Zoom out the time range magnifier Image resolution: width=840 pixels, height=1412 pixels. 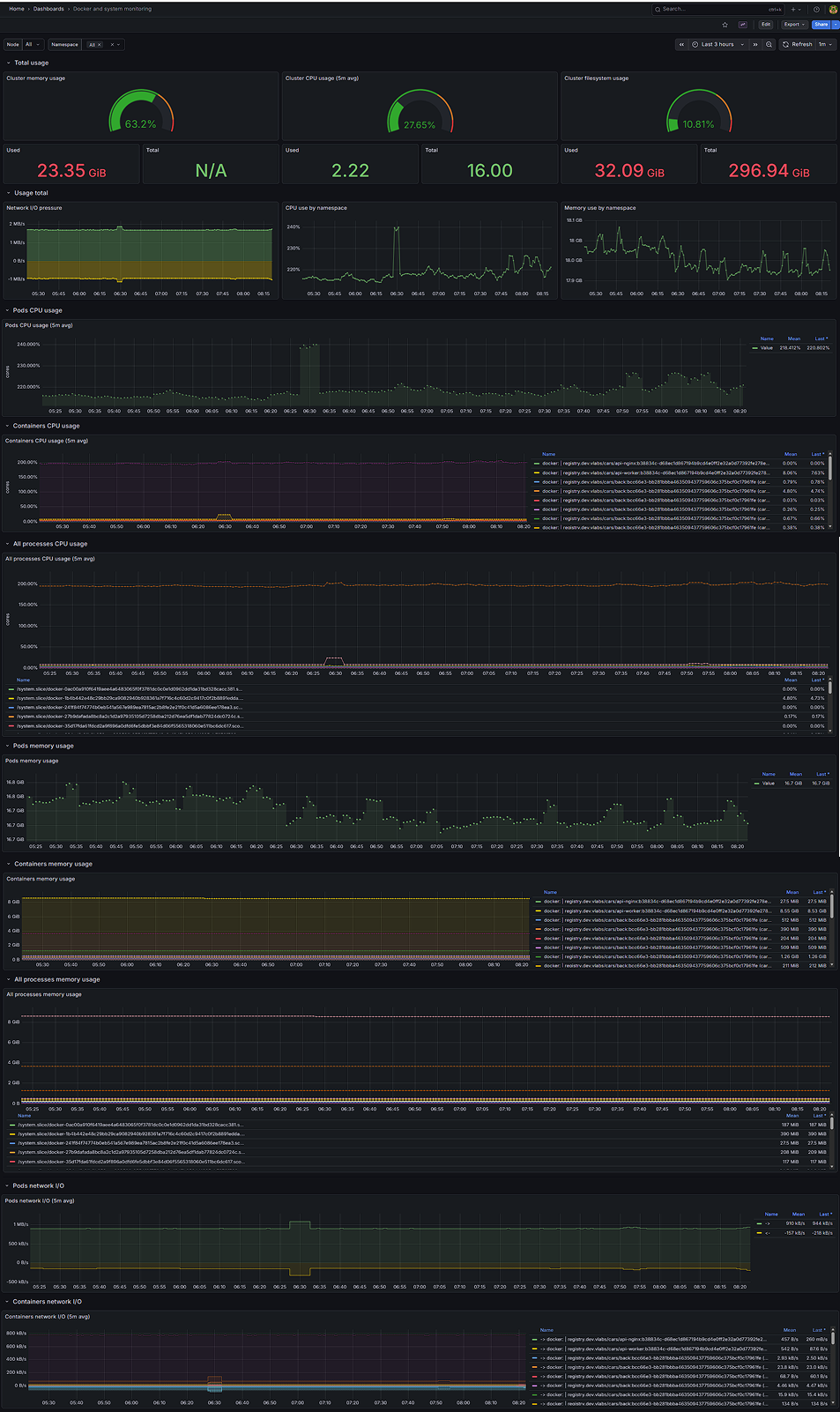(769, 44)
